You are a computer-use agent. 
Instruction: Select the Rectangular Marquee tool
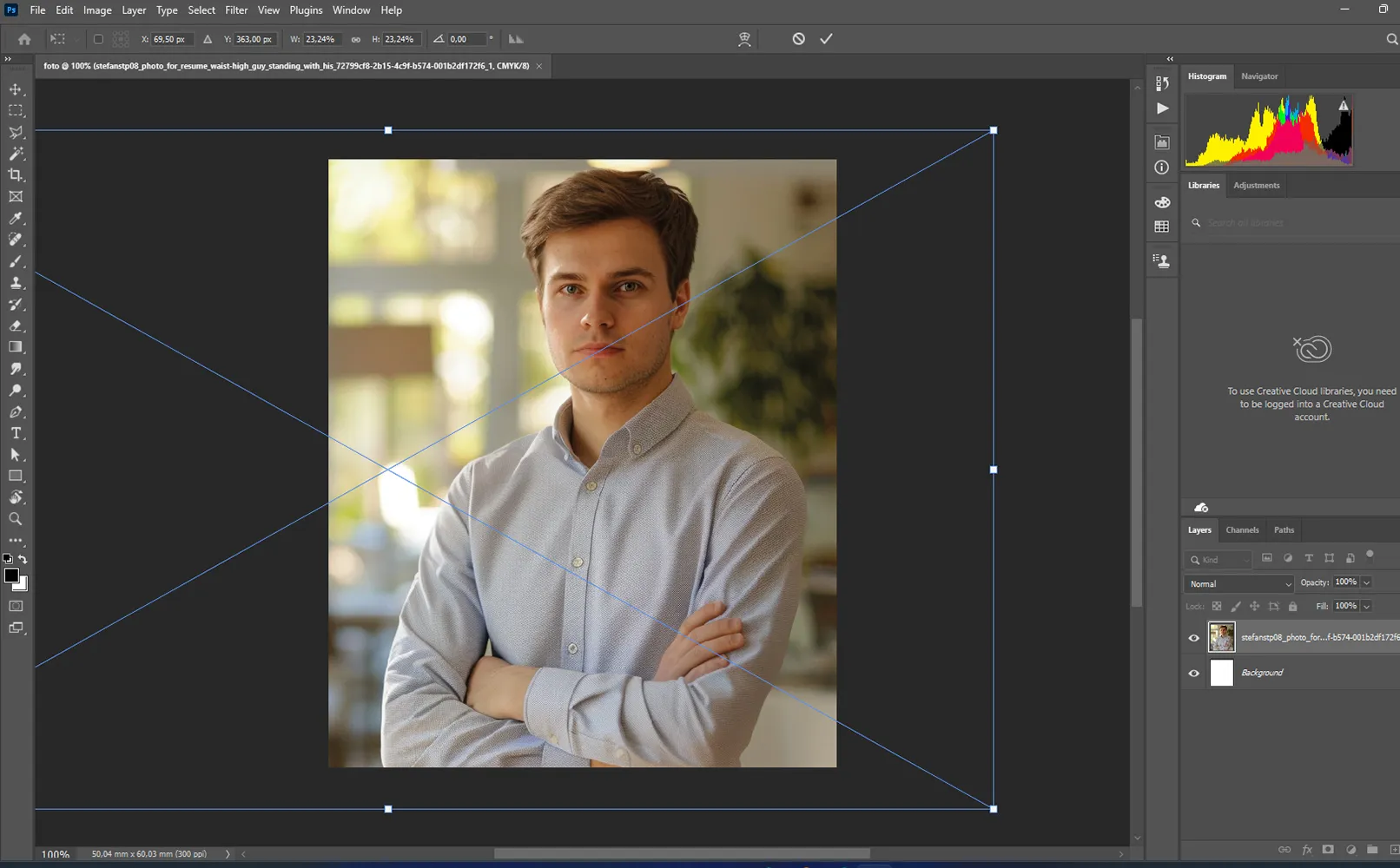[16, 111]
